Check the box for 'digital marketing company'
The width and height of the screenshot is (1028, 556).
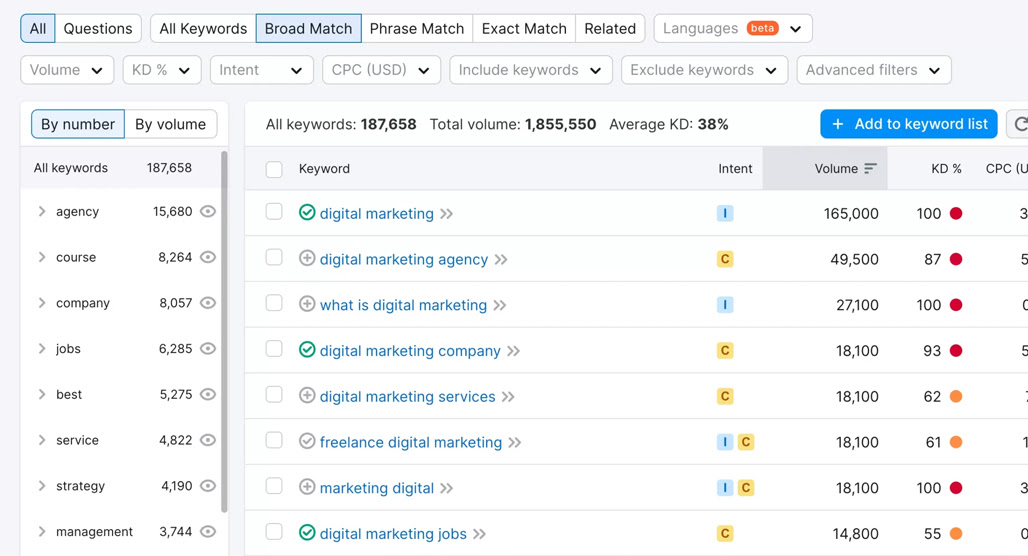tap(274, 349)
